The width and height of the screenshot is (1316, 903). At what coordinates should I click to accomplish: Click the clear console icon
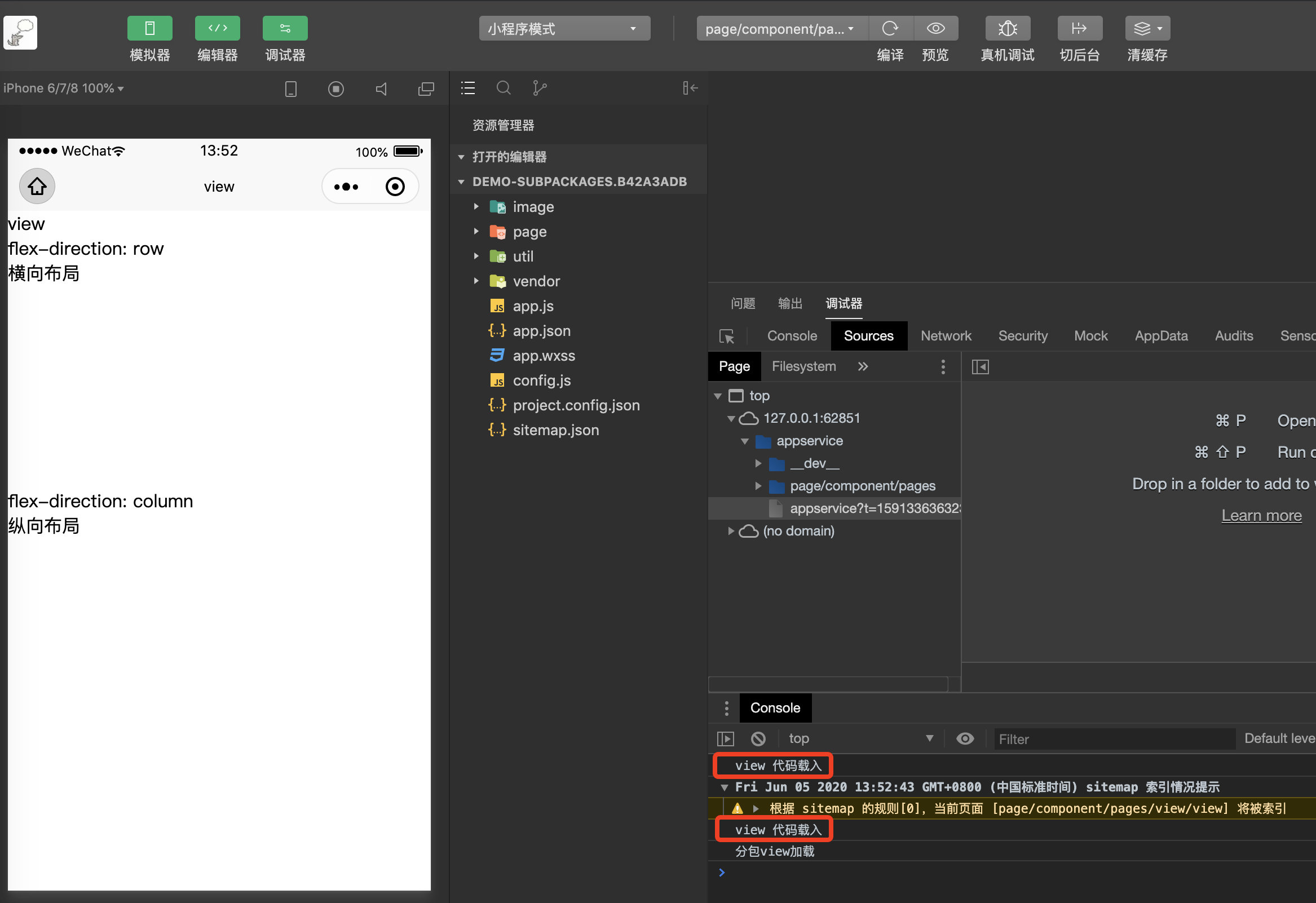tap(758, 739)
